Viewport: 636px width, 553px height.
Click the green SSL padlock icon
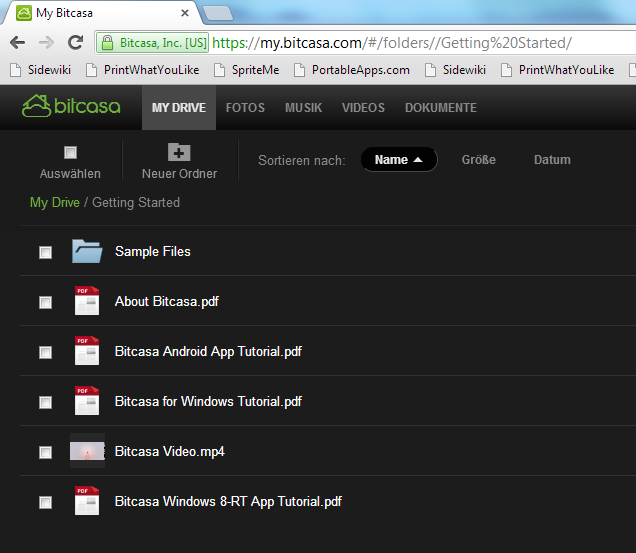click(x=107, y=43)
